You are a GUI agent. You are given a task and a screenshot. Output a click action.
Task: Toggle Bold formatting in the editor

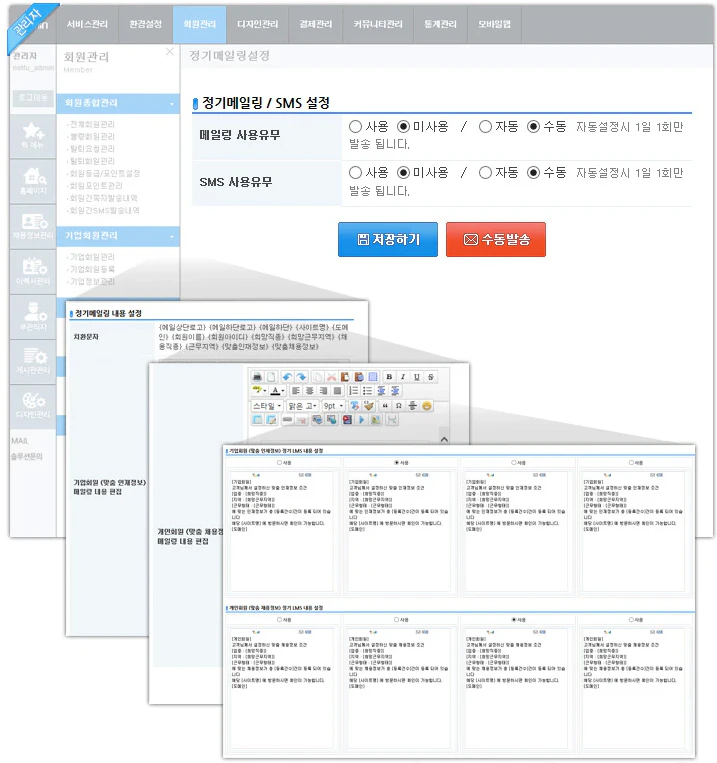click(389, 377)
